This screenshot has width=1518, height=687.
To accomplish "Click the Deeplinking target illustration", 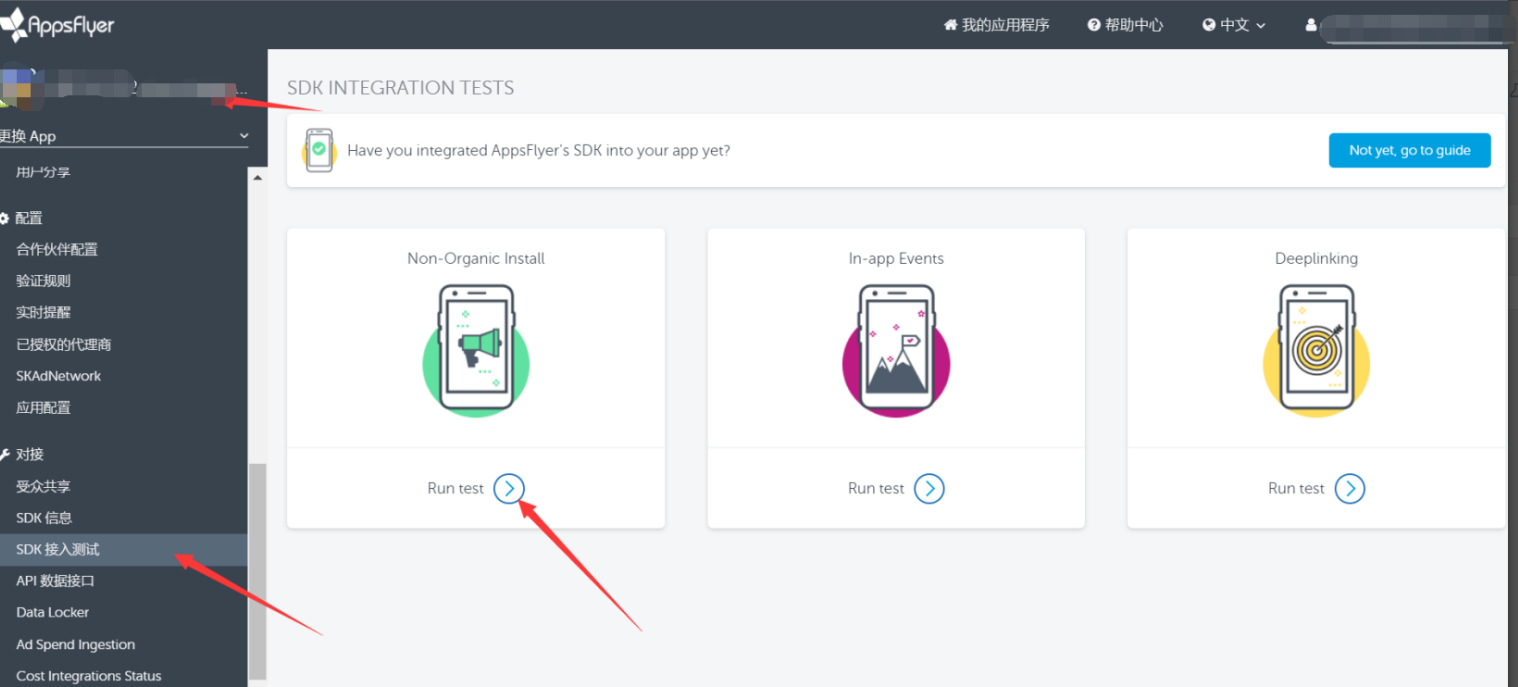I will pos(1317,350).
